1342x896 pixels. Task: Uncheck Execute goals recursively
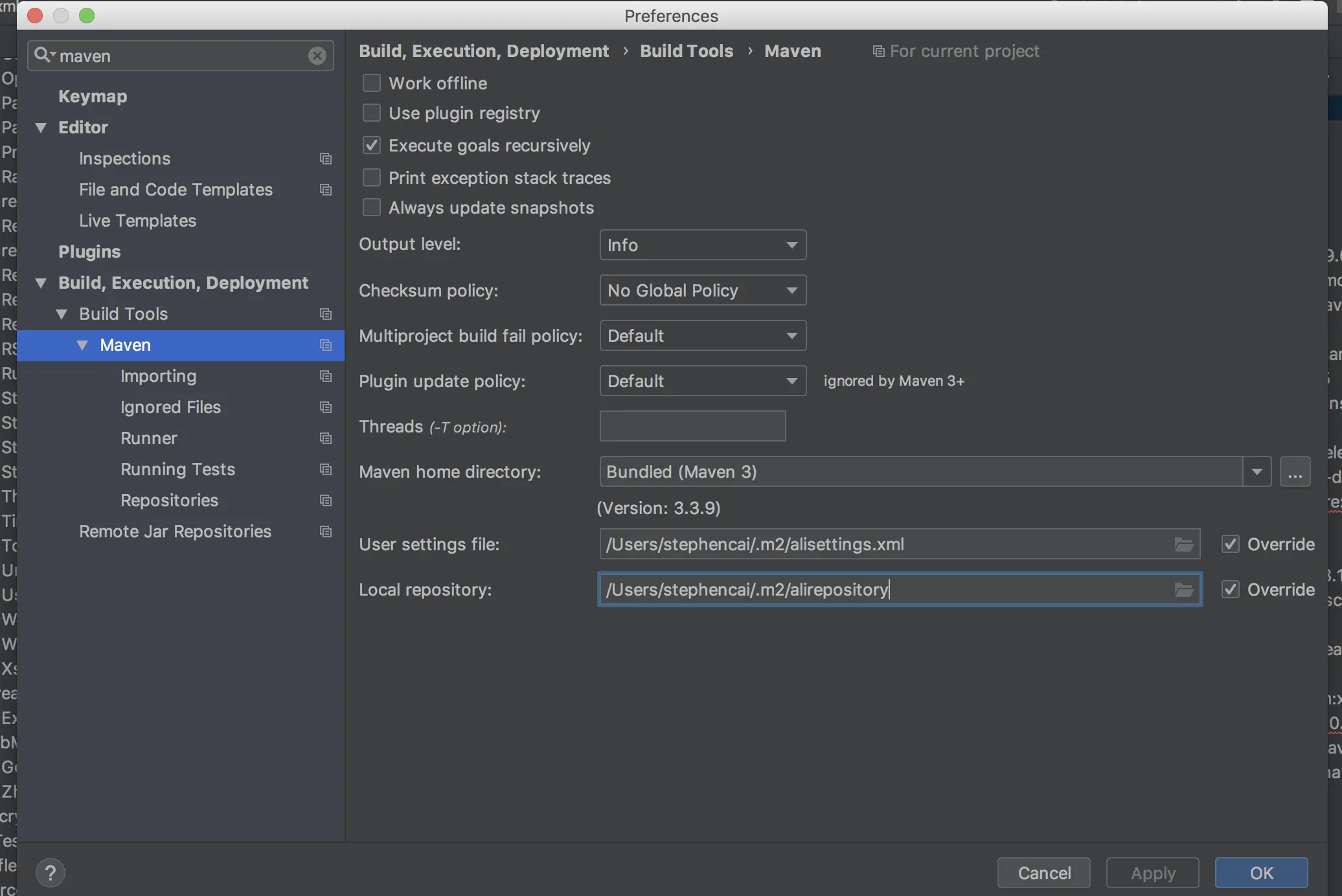(372, 146)
